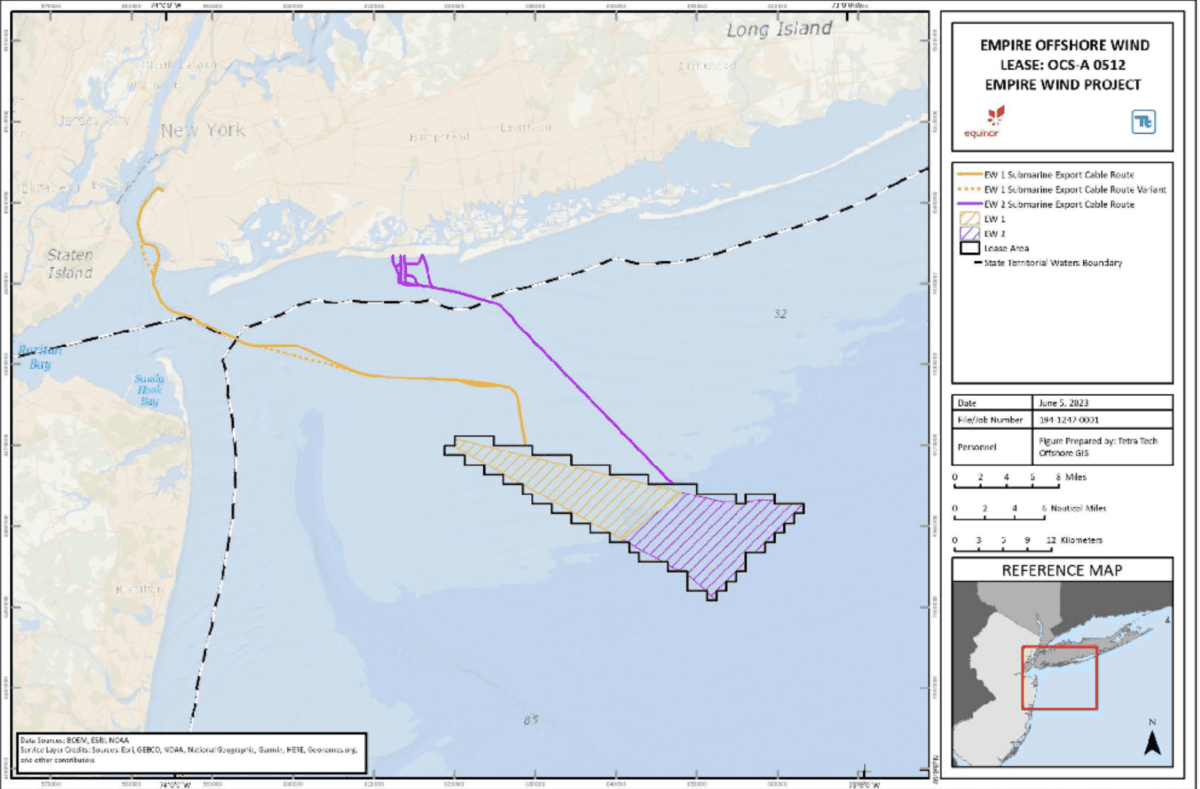Click the orange EW 1 cable route legend line

tap(969, 175)
